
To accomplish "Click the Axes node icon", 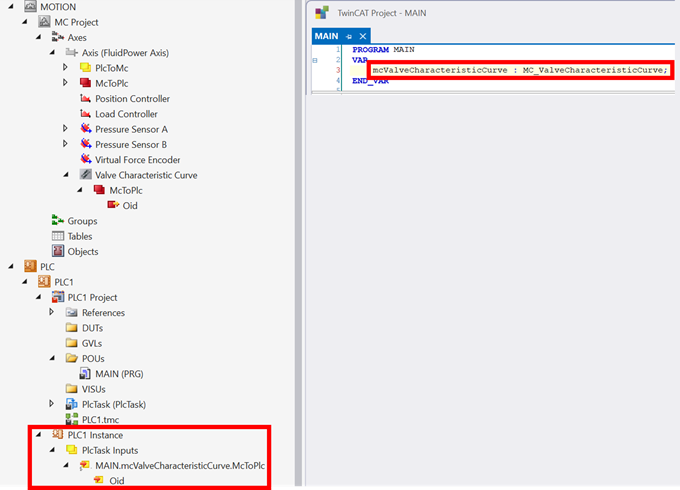I will 58,37.
